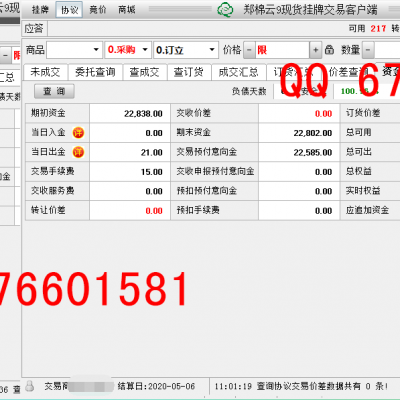Click the 总可用 label
Viewport: 400px width, 400px height.
click(359, 132)
